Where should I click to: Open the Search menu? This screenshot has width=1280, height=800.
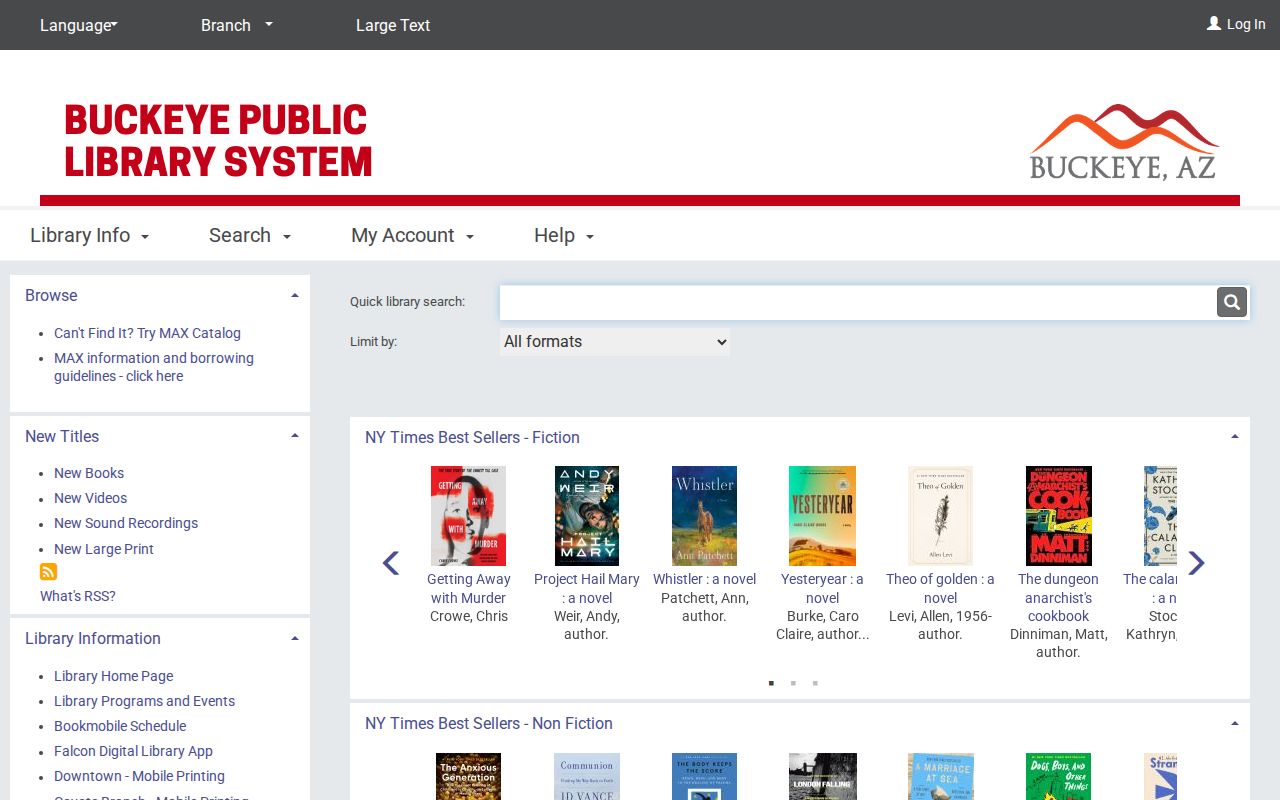click(x=249, y=236)
